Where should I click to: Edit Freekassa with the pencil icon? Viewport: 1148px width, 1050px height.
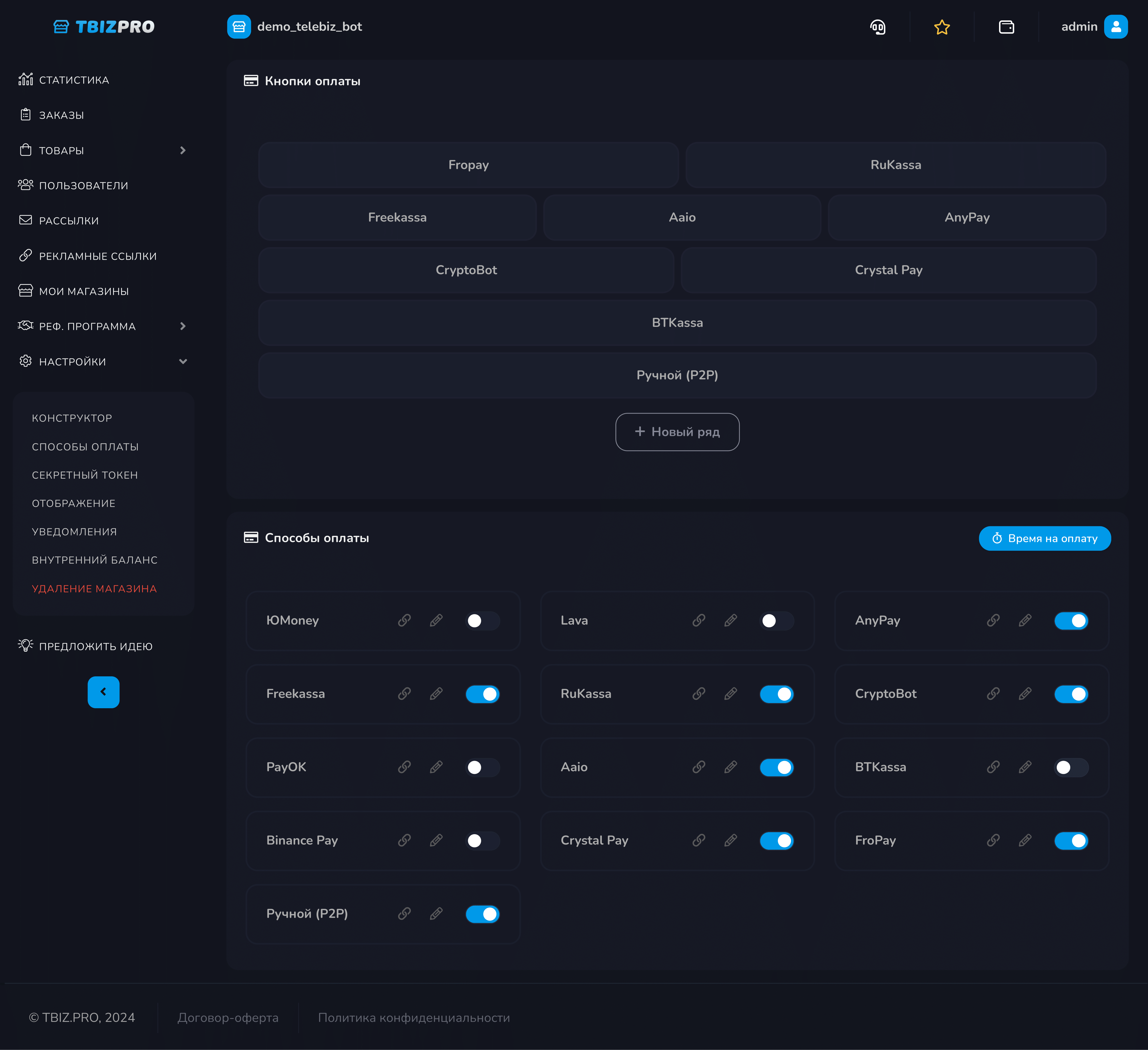pyautogui.click(x=436, y=694)
